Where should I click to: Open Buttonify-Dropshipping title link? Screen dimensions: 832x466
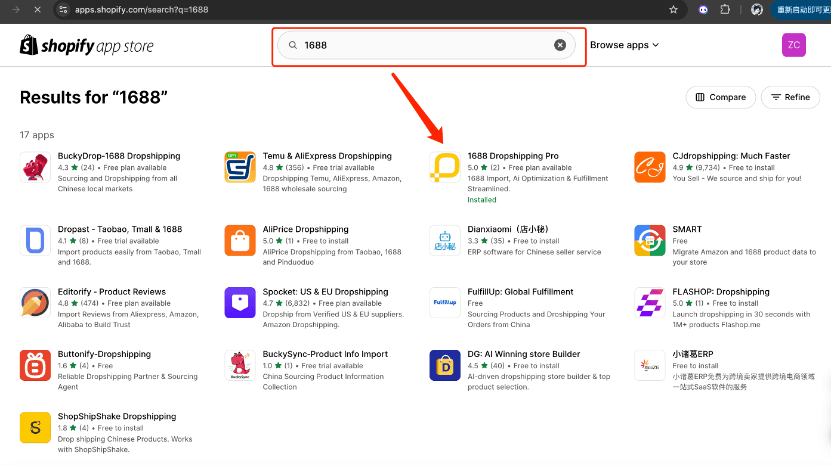[104, 354]
